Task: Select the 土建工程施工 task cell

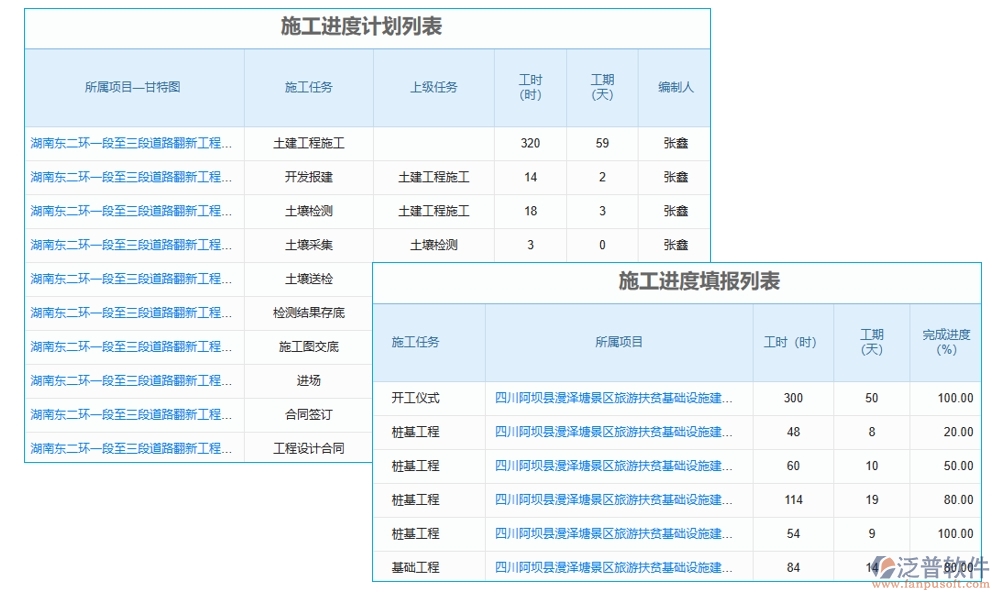Action: coord(308,143)
